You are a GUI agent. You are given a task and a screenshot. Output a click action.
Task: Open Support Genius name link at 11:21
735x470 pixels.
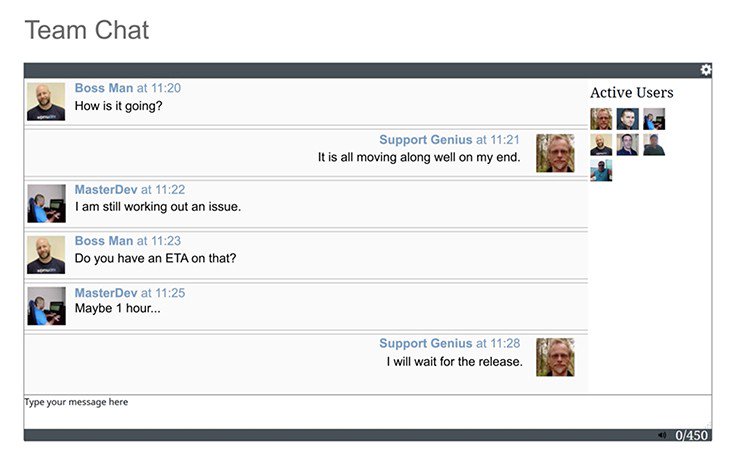[x=426, y=140]
